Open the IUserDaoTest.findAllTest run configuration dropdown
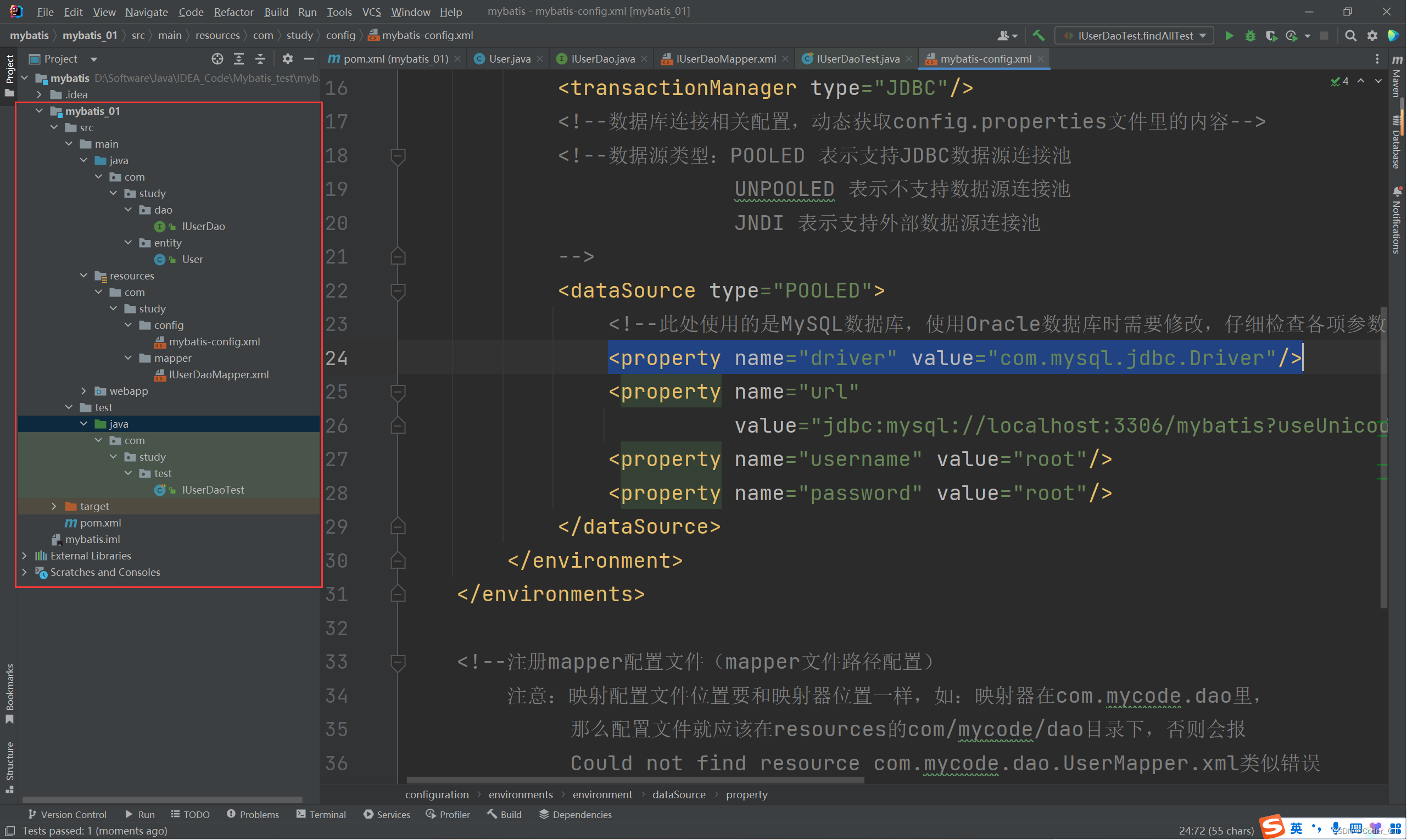This screenshot has height=840, width=1407. (1134, 36)
